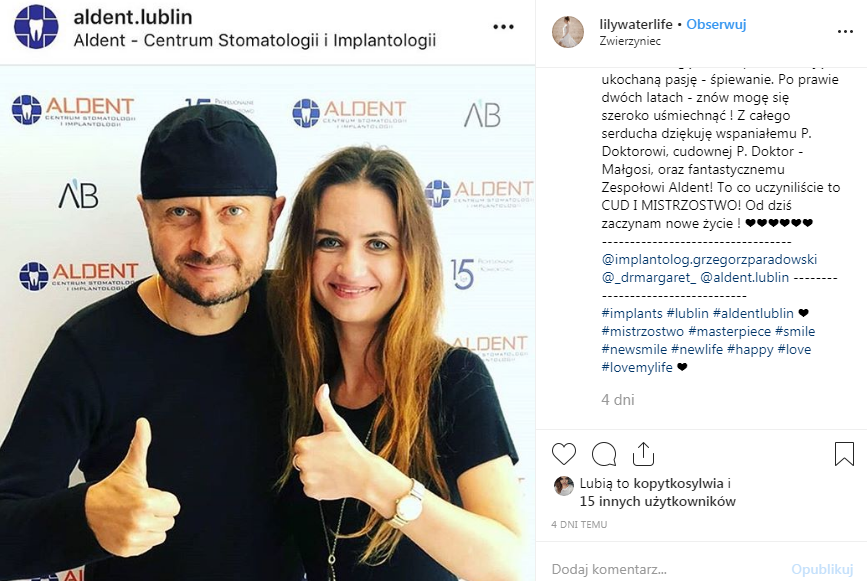Visit @implantolog.grzegorzparadowski mention
Viewport: 867px width, 581px height.
coord(709,259)
